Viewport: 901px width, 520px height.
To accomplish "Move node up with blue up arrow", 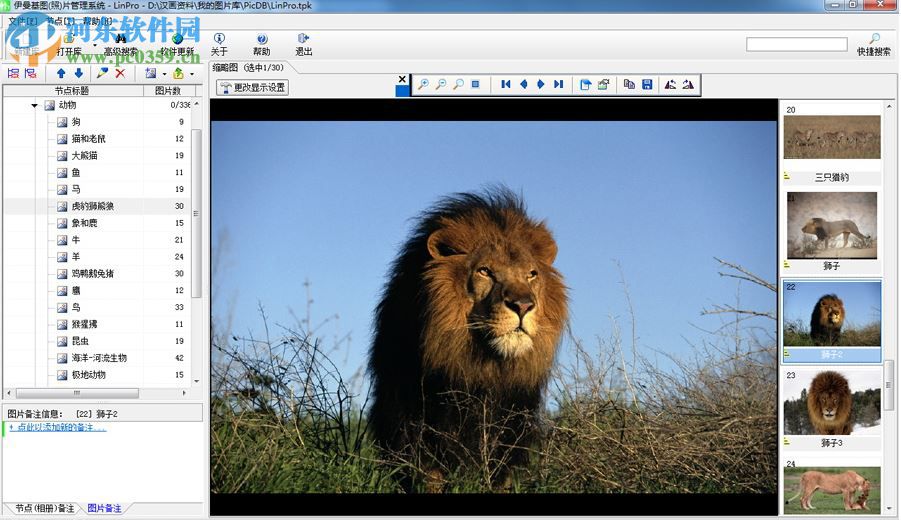I will click(61, 73).
